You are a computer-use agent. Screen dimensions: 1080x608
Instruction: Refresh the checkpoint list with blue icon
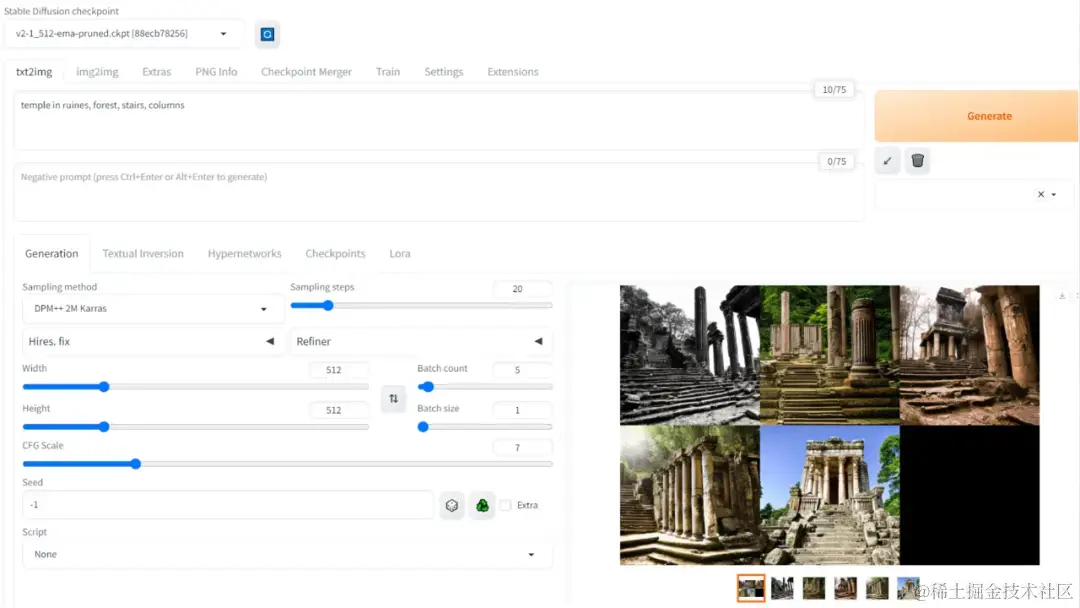(267, 34)
